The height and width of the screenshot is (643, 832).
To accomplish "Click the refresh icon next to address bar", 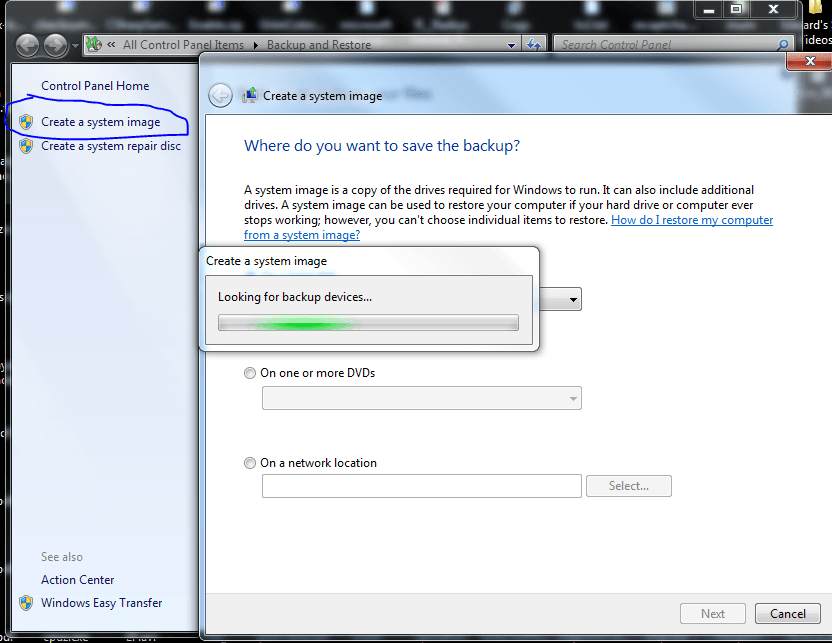I will coord(534,45).
